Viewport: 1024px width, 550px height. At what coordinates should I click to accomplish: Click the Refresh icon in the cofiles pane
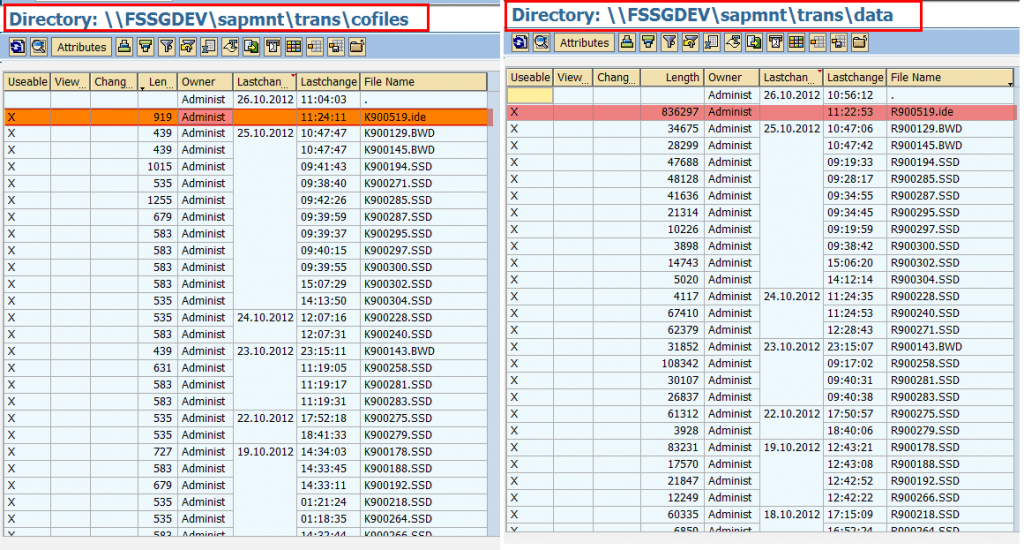click(17, 46)
